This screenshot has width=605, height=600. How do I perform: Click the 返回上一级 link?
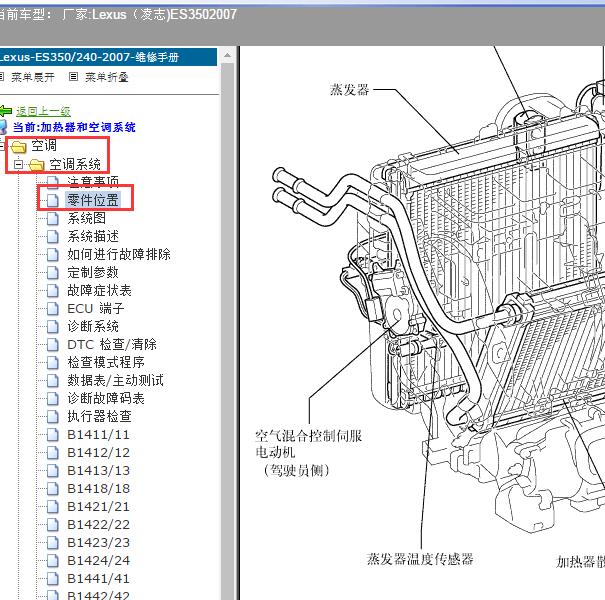43,112
